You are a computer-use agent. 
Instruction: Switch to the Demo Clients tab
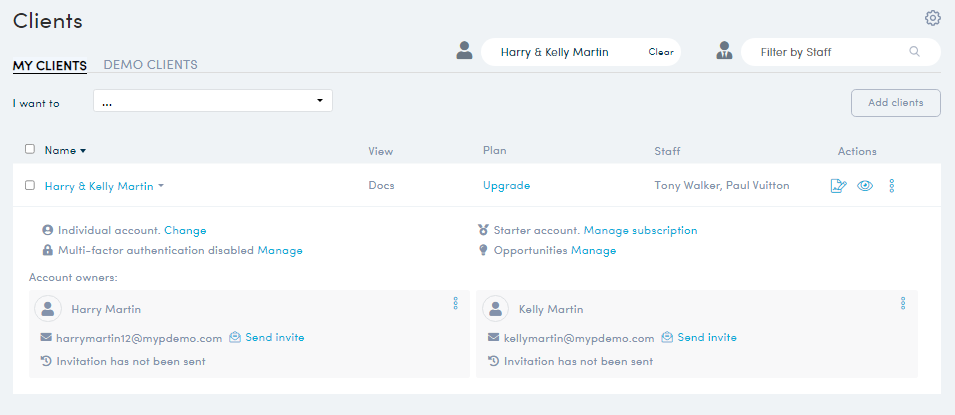tap(150, 65)
